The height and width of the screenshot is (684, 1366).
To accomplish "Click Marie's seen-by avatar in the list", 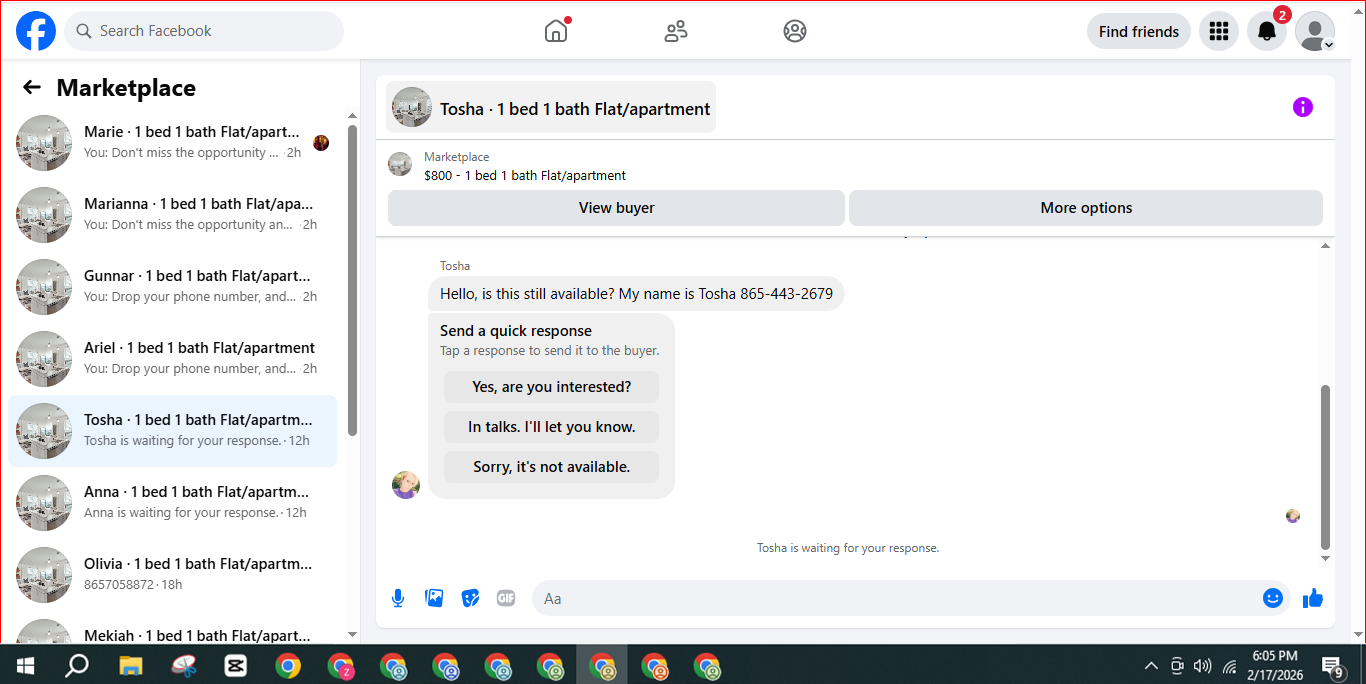I will point(321,143).
